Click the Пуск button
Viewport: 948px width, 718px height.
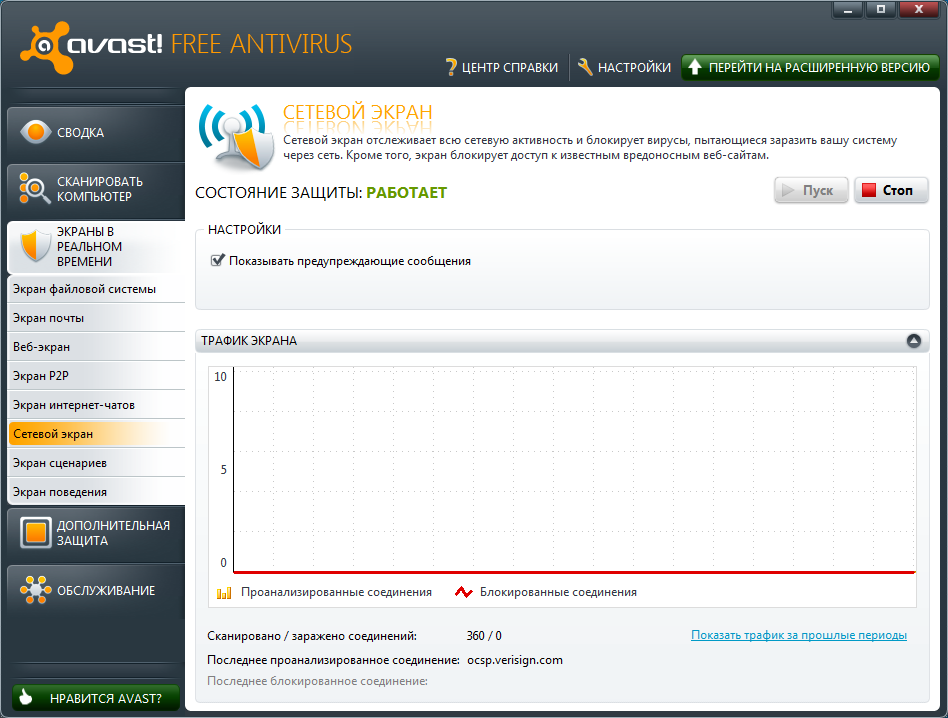point(811,190)
